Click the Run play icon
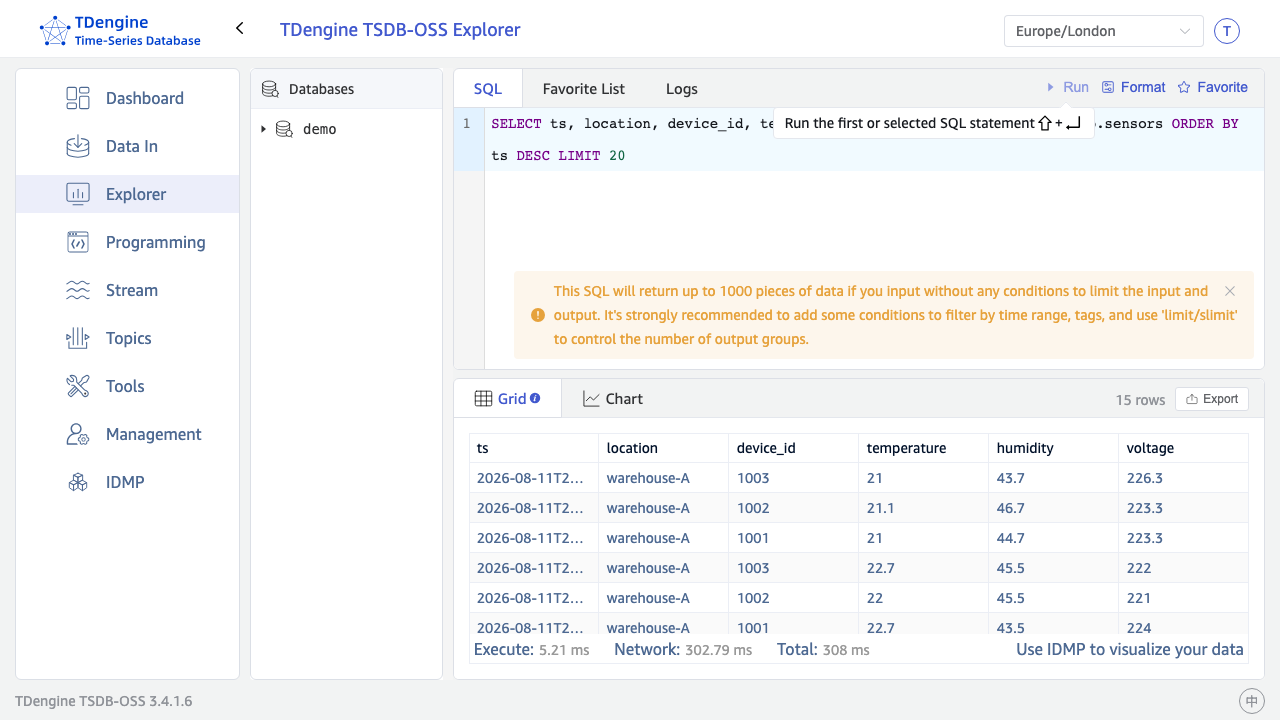This screenshot has width=1280, height=720. 1051,87
